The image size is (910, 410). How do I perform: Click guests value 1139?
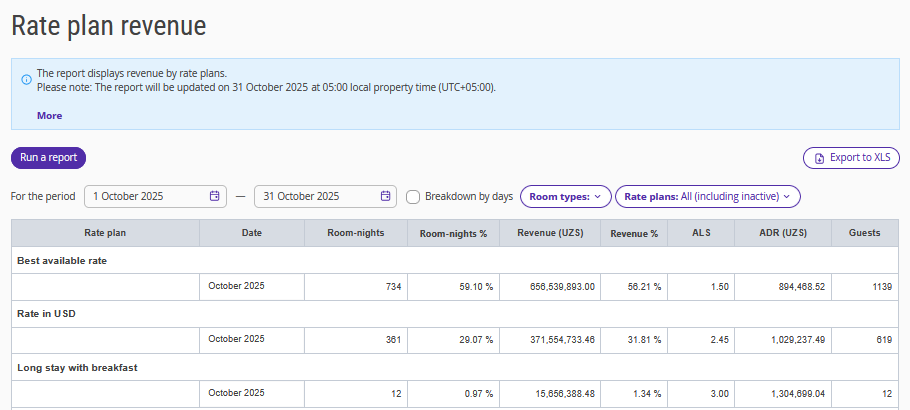coord(882,286)
